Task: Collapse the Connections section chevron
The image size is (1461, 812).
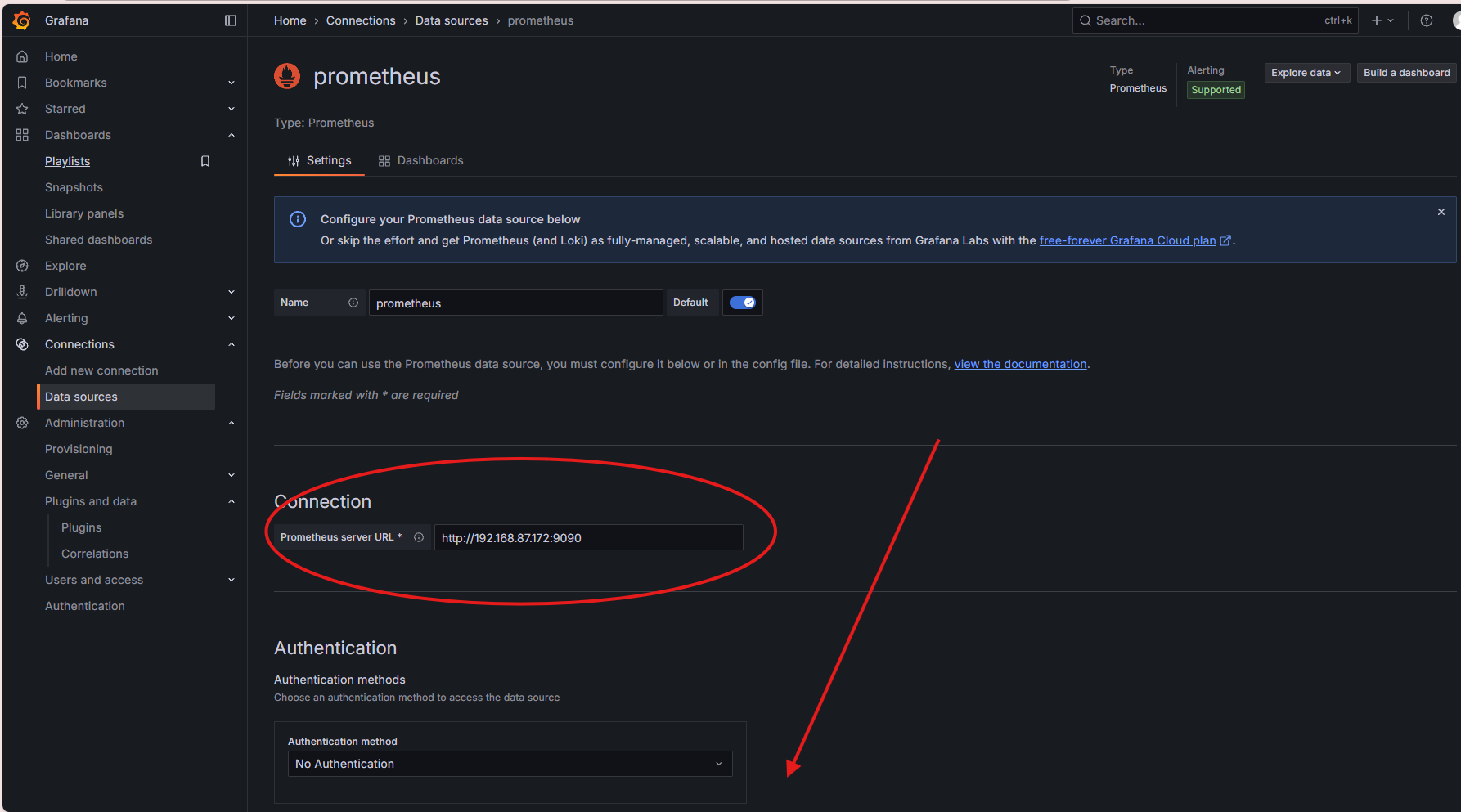Action: point(232,344)
